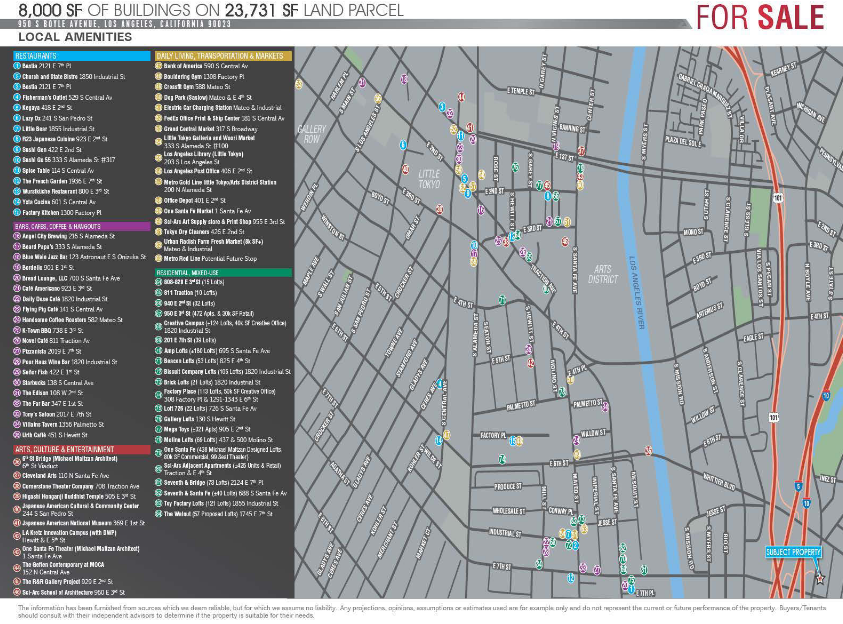Viewport: 843px width, 624px height.
Task: Click the Interstate 5 highway shield on map
Action: coord(799,487)
